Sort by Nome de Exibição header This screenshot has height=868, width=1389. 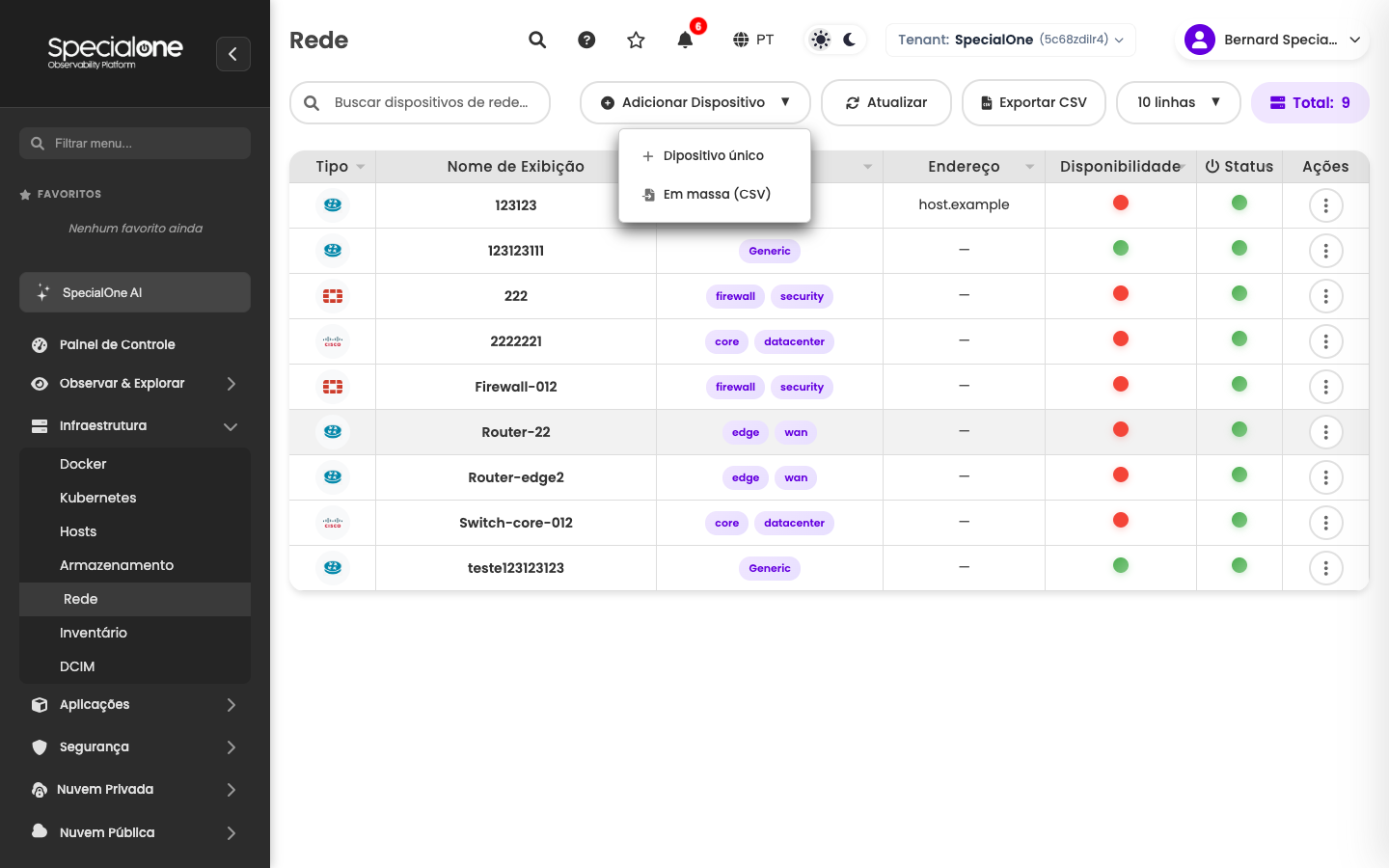[516, 167]
